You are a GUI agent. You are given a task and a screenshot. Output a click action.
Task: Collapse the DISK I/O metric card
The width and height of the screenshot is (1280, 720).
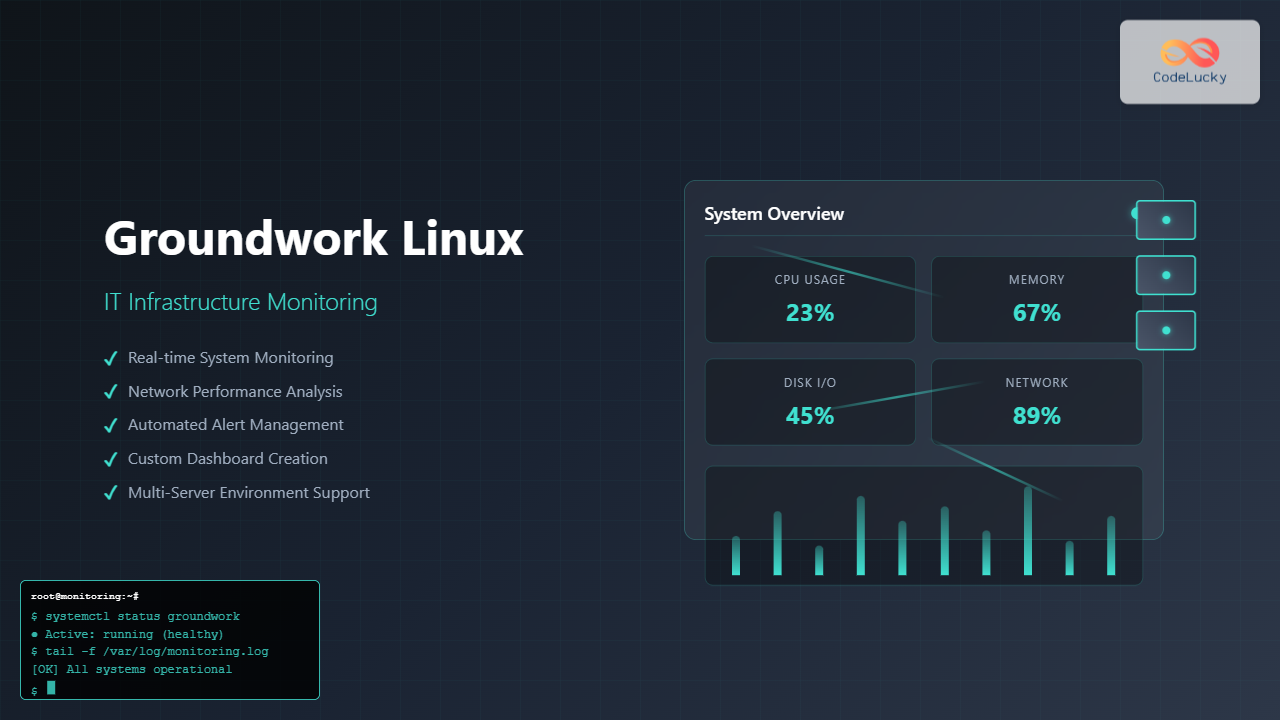[x=810, y=401]
